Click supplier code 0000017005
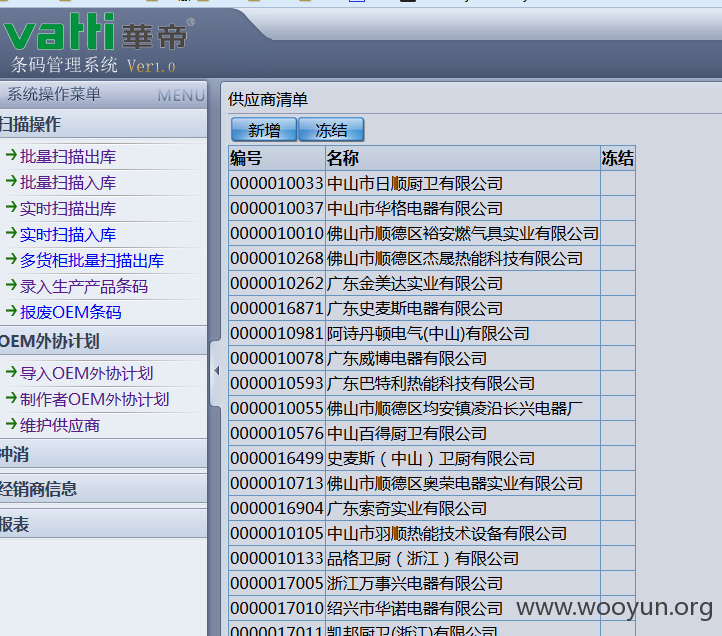This screenshot has width=722, height=636. coord(277,583)
